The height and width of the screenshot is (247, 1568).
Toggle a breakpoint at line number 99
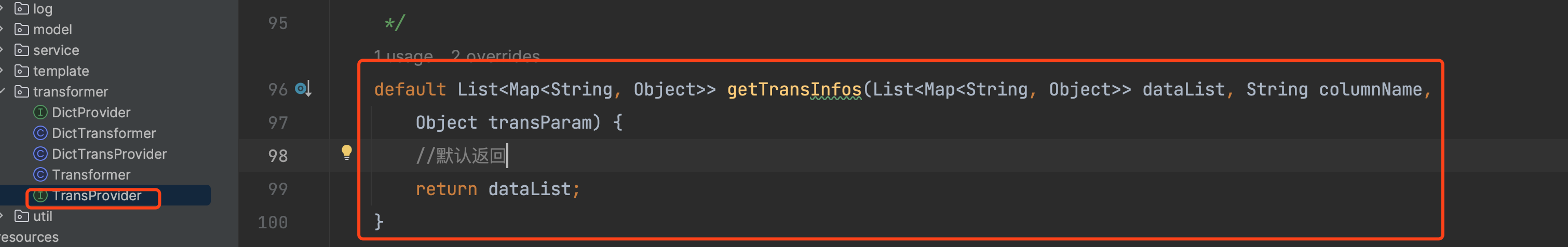tap(278, 189)
